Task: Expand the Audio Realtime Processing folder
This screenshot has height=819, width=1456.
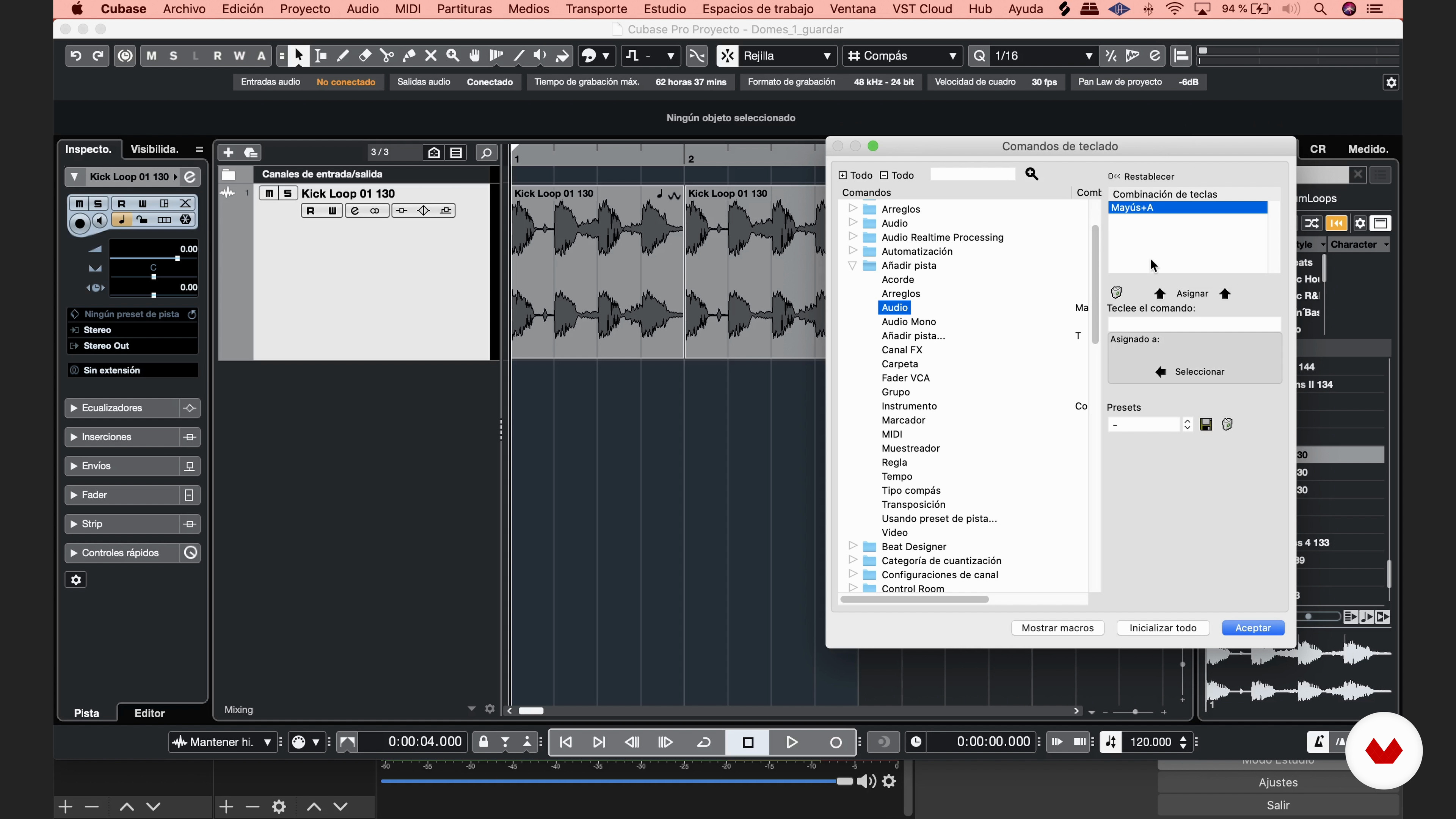Action: point(852,236)
